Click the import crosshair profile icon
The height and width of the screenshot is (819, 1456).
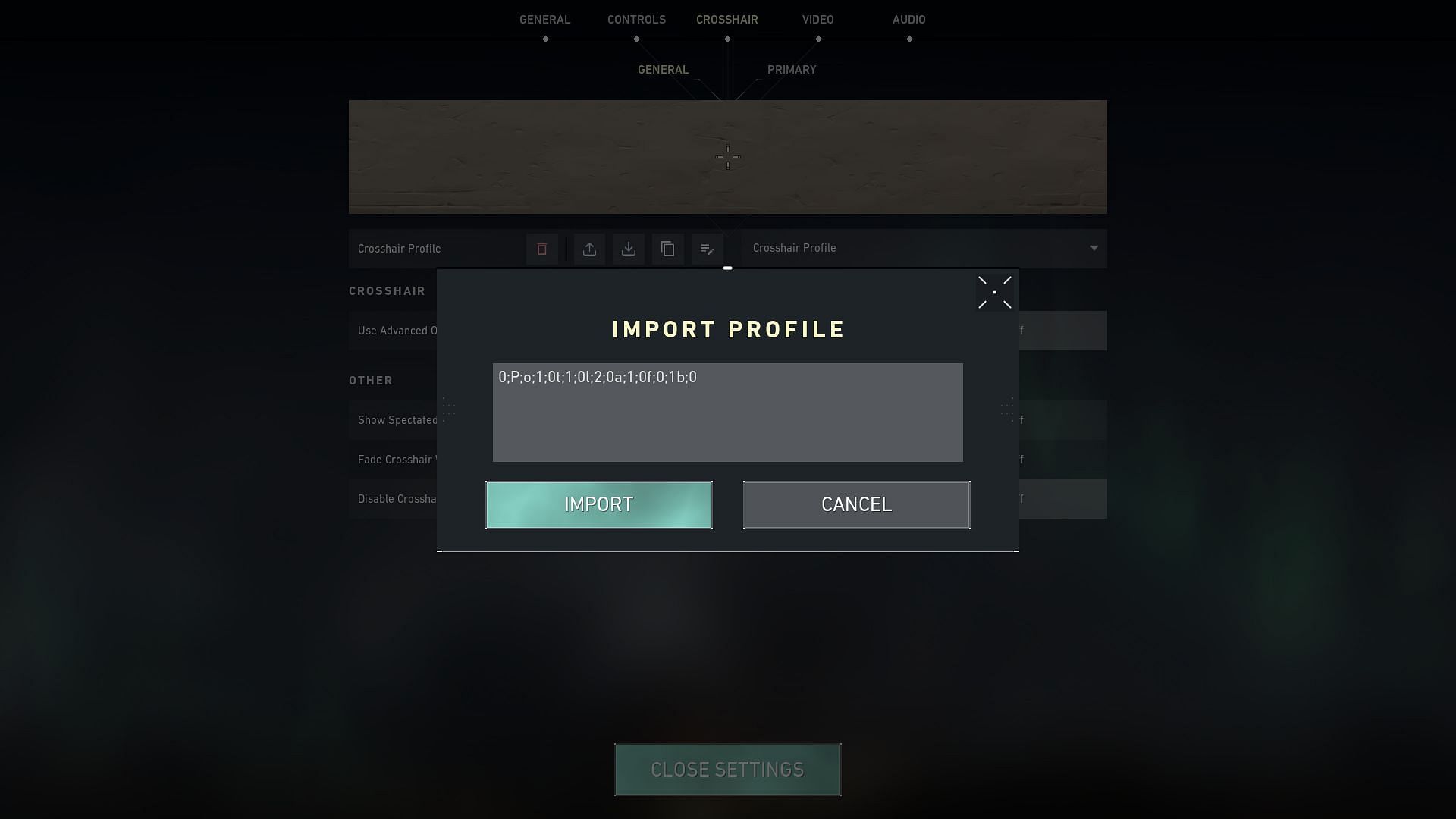click(x=628, y=248)
